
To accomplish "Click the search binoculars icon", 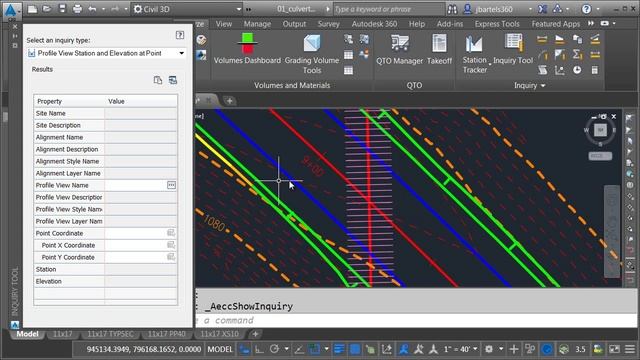I will coord(452,9).
